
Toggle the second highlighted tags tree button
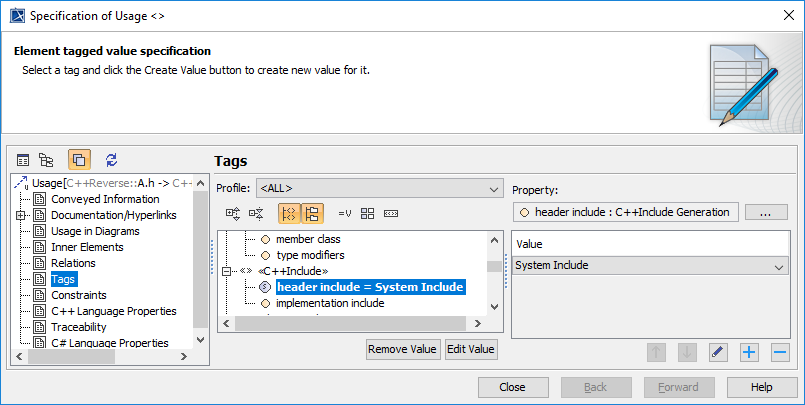(312, 213)
